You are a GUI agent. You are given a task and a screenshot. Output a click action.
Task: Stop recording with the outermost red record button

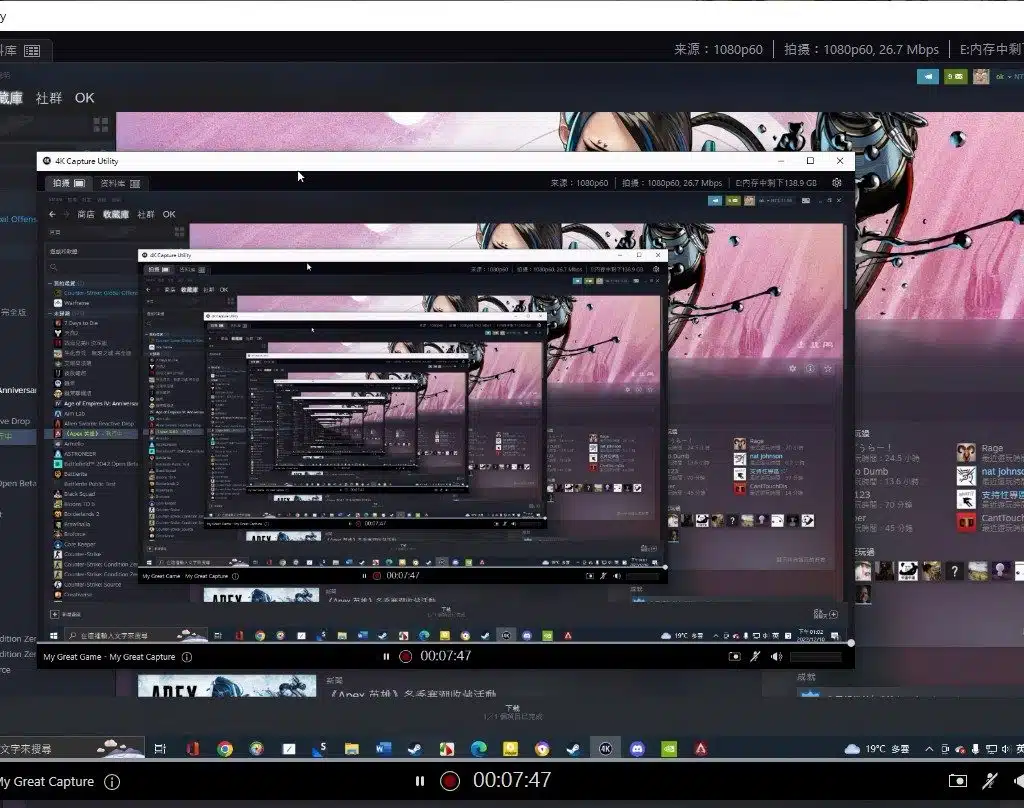click(450, 781)
